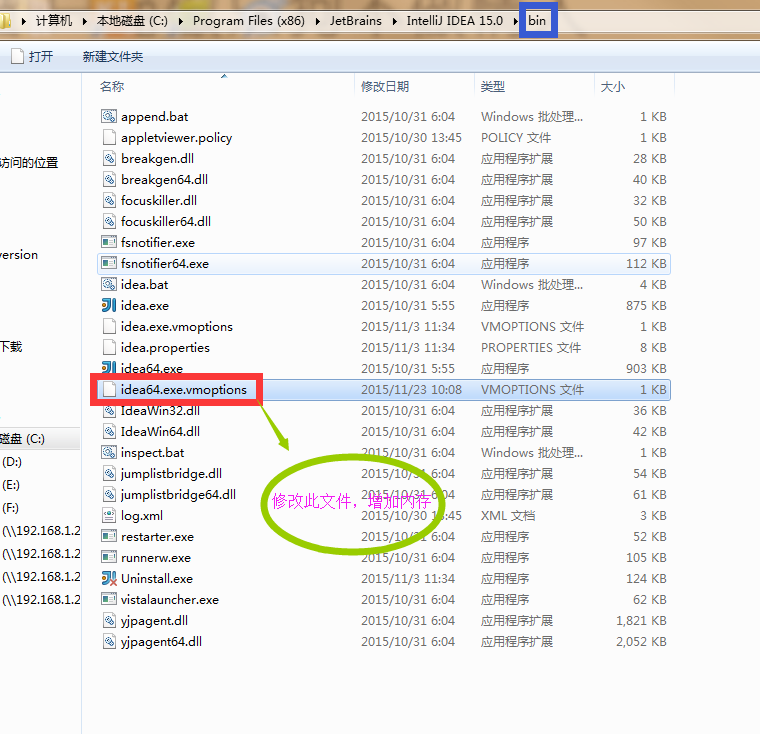Select (E:) drive in the sidebar
This screenshot has height=734, width=760.
click(11, 485)
